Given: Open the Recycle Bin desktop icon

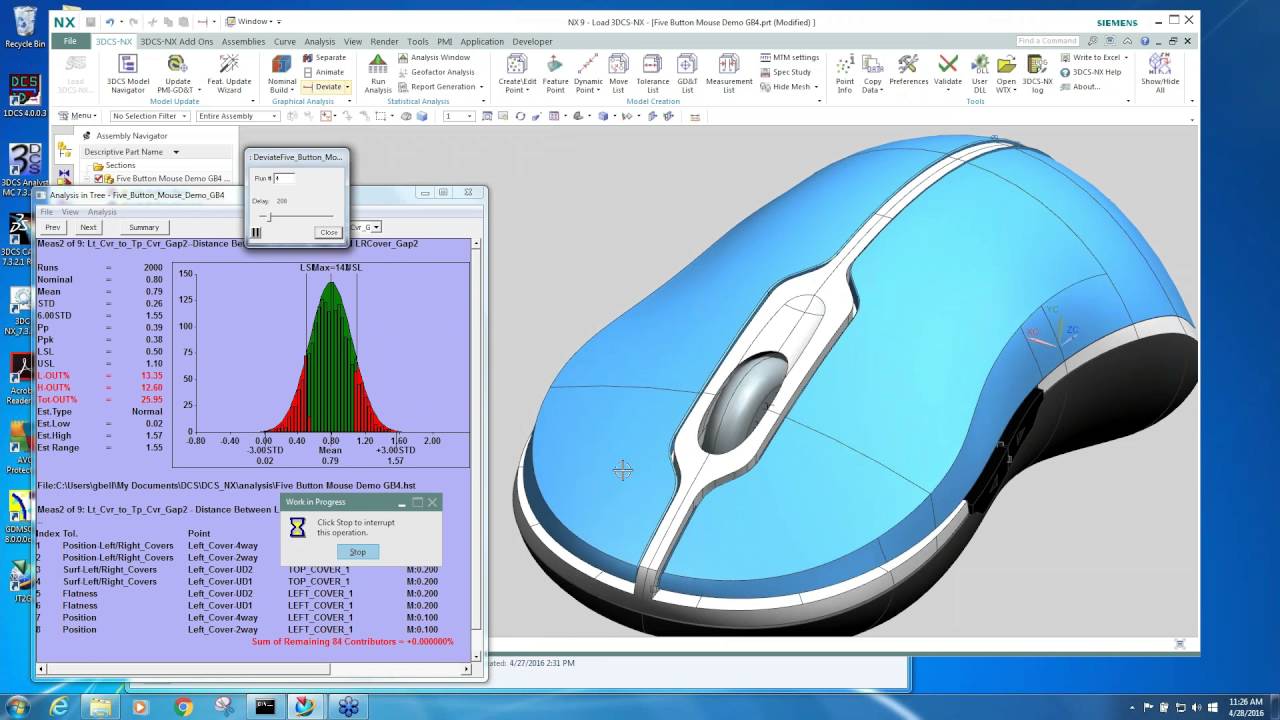Looking at the screenshot, I should click(24, 26).
